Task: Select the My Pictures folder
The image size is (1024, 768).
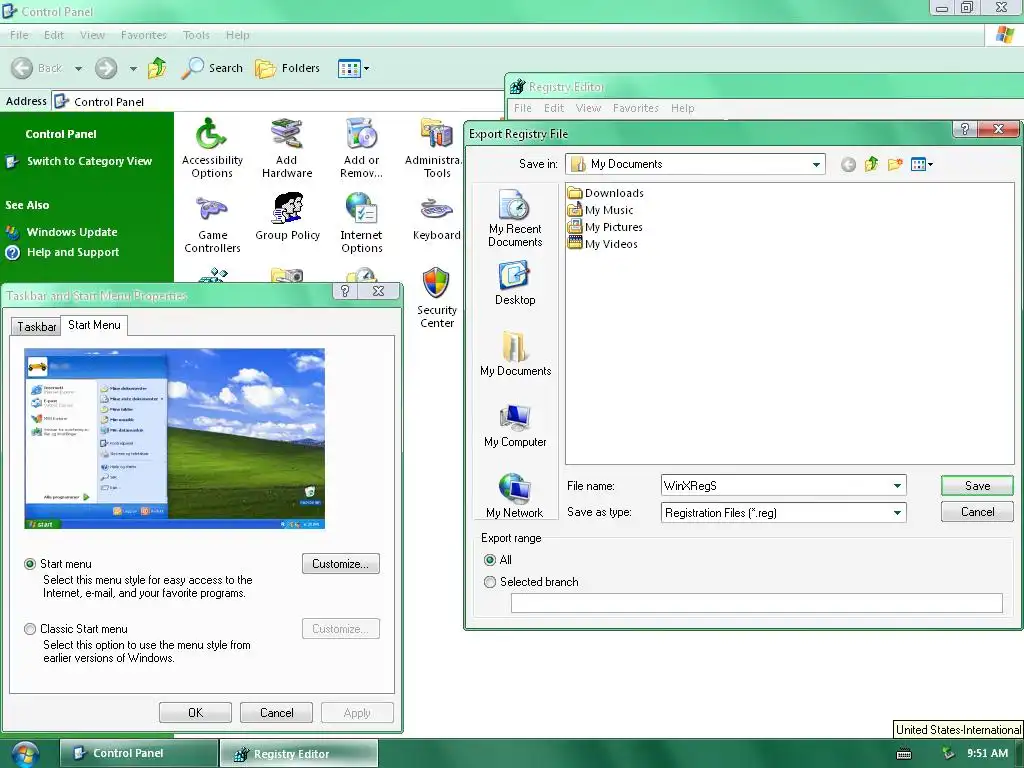Action: 605,227
